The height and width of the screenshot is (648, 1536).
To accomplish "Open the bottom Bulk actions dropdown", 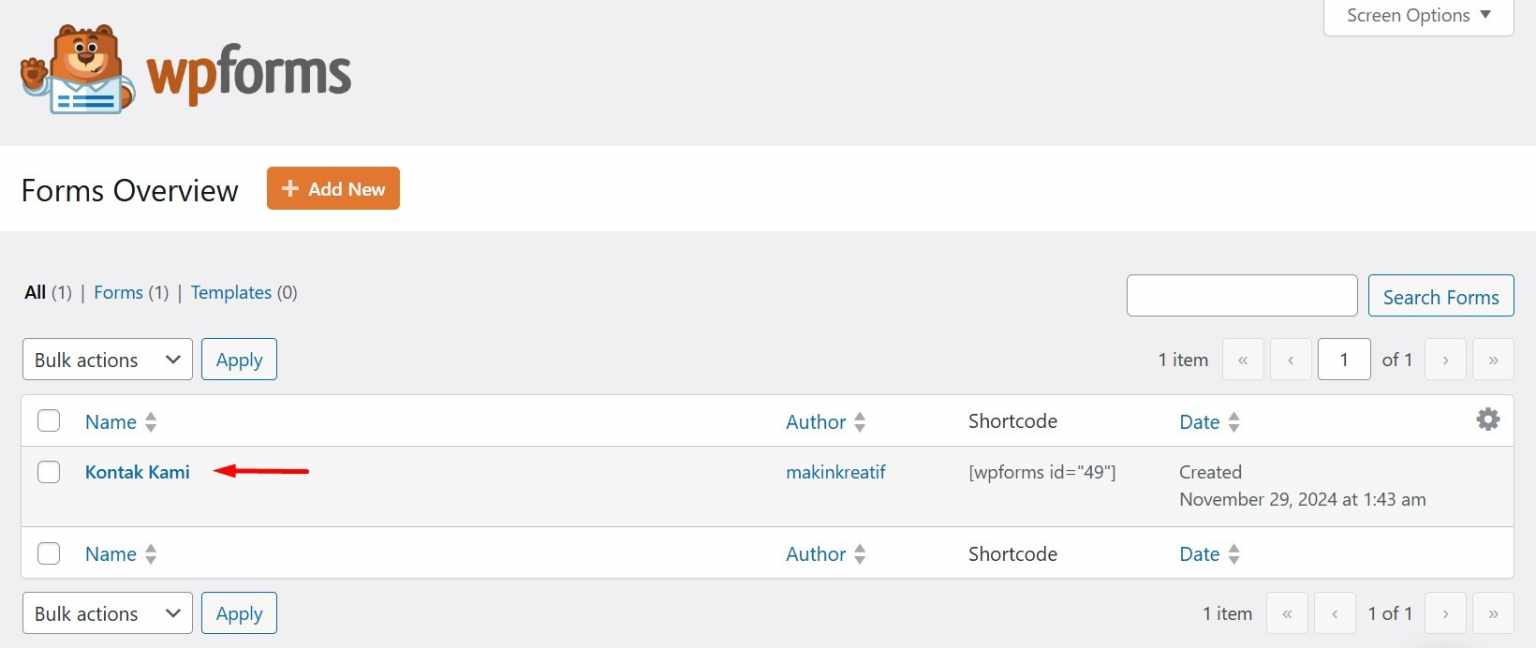I will [107, 613].
